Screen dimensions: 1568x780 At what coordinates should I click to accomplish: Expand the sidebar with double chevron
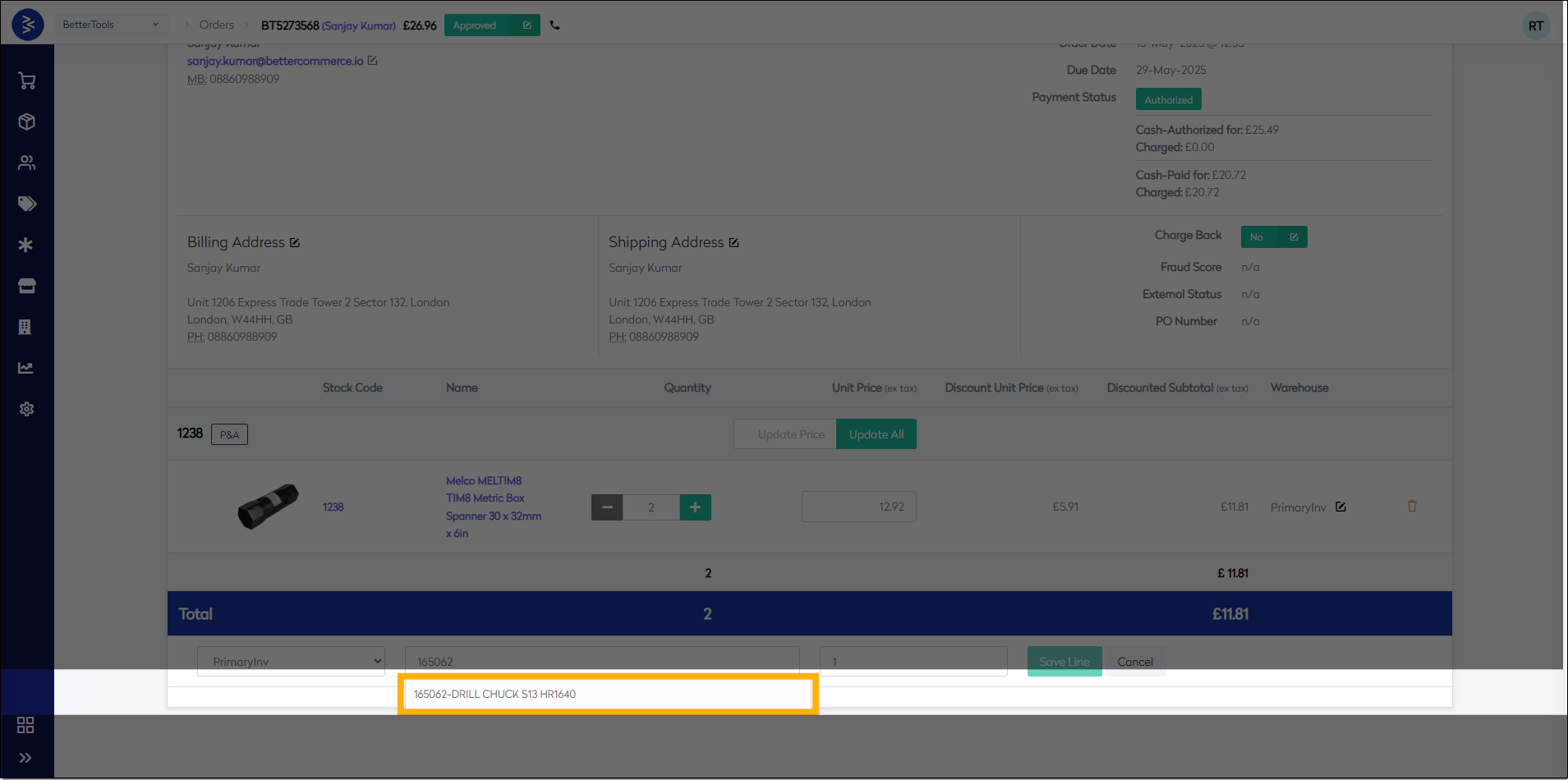[25, 758]
